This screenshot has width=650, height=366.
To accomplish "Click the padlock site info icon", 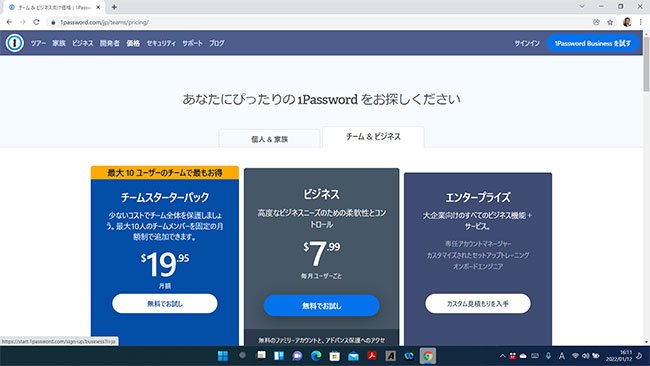I will 53,22.
